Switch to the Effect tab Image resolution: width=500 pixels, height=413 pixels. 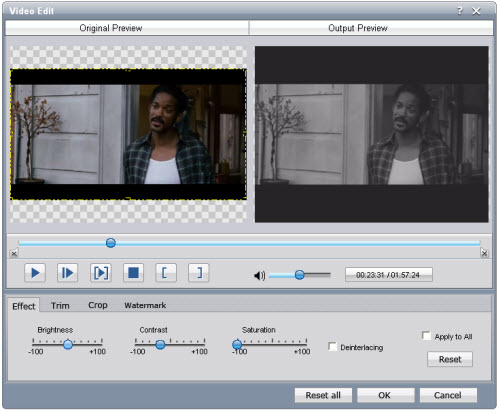click(23, 306)
